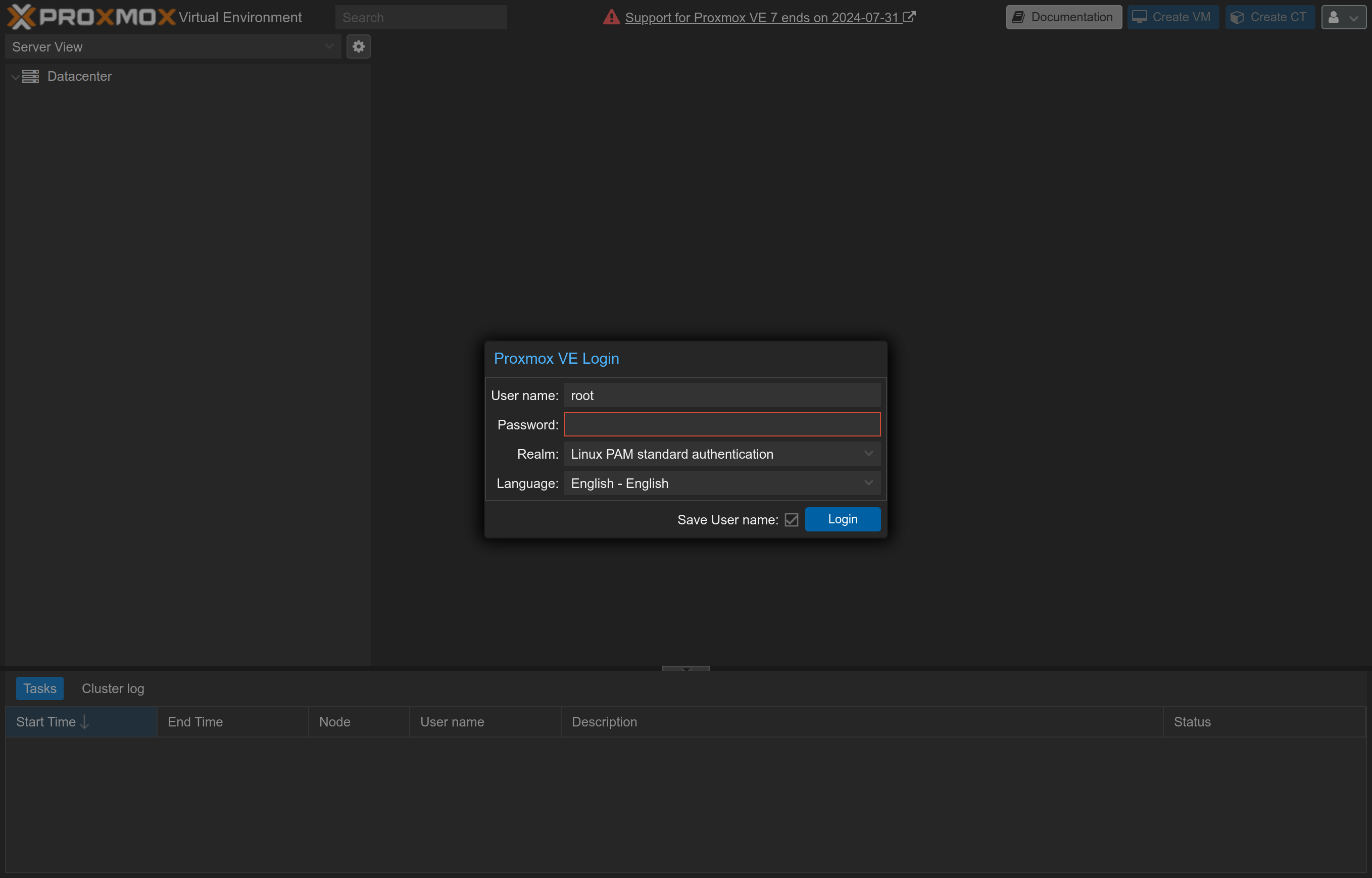Collapse the Datacenter tree node

pos(15,76)
